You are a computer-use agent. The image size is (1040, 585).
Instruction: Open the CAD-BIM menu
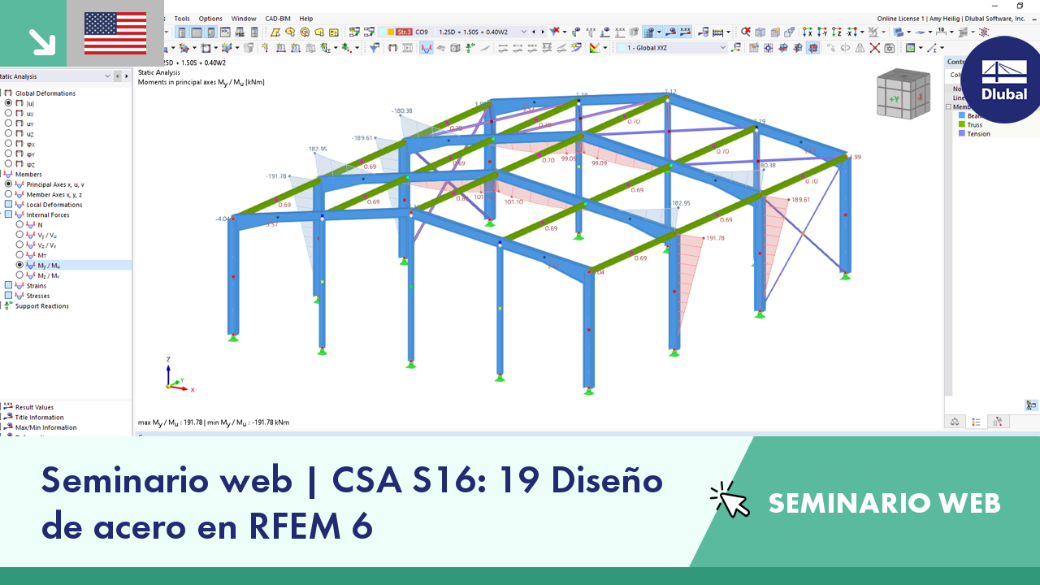pyautogui.click(x=277, y=19)
